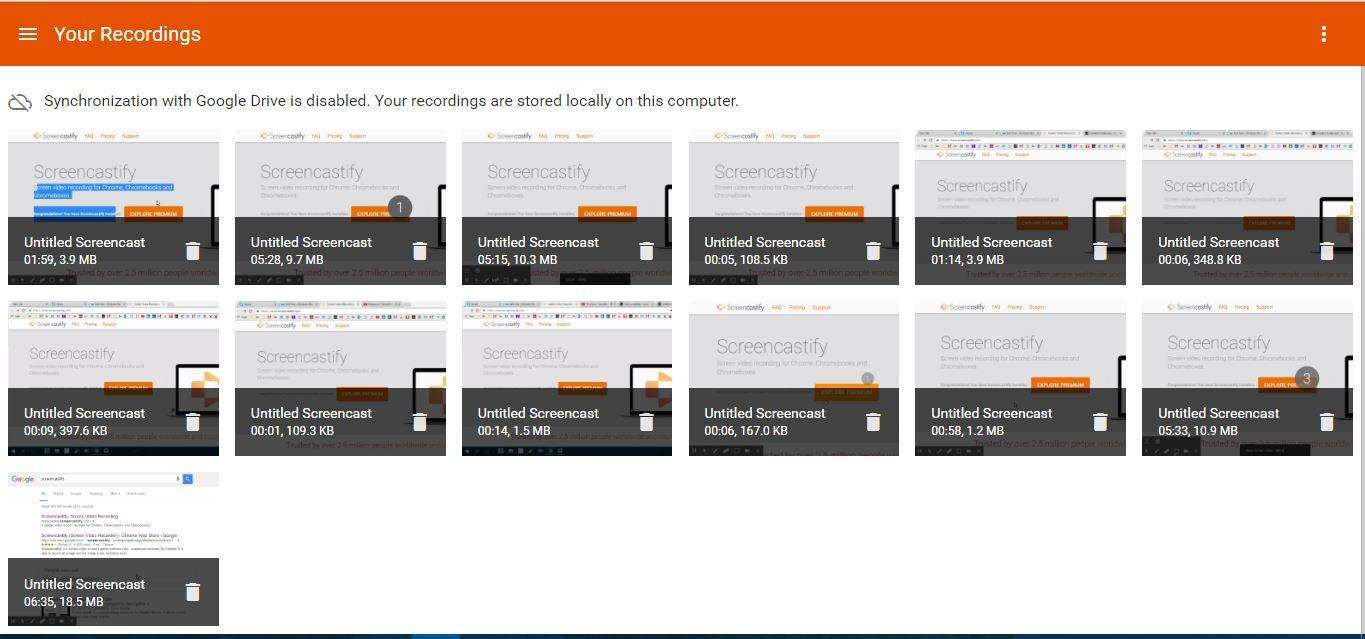Click the cloud sync disabled icon

click(x=20, y=101)
